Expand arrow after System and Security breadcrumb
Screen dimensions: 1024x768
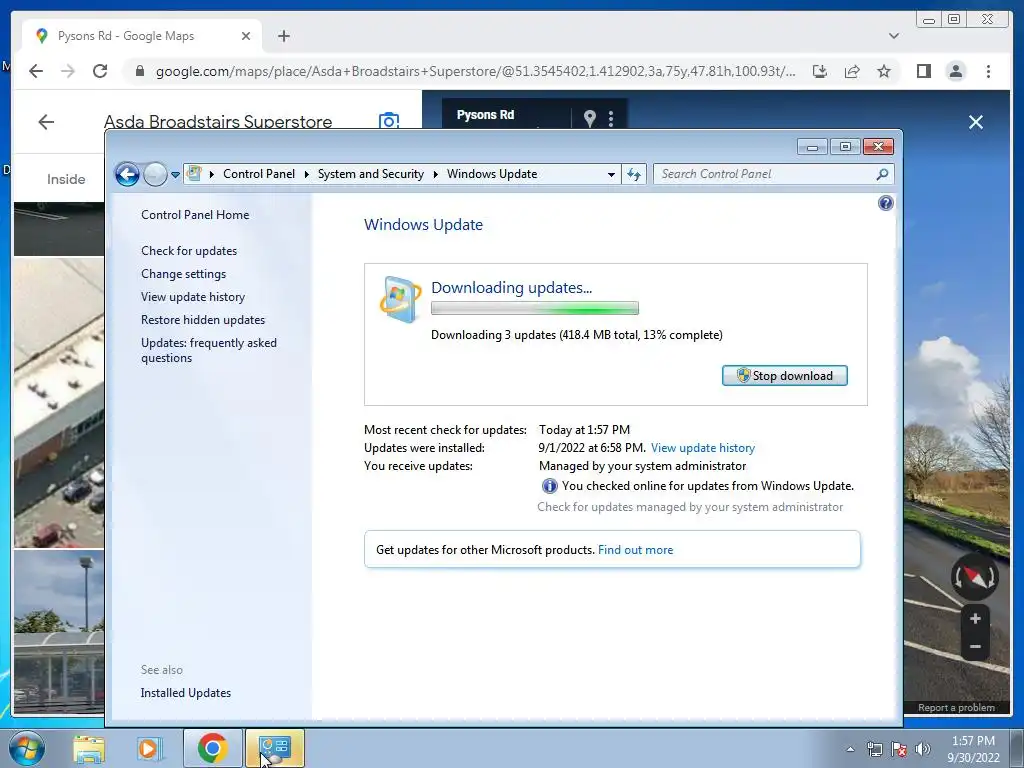[436, 174]
